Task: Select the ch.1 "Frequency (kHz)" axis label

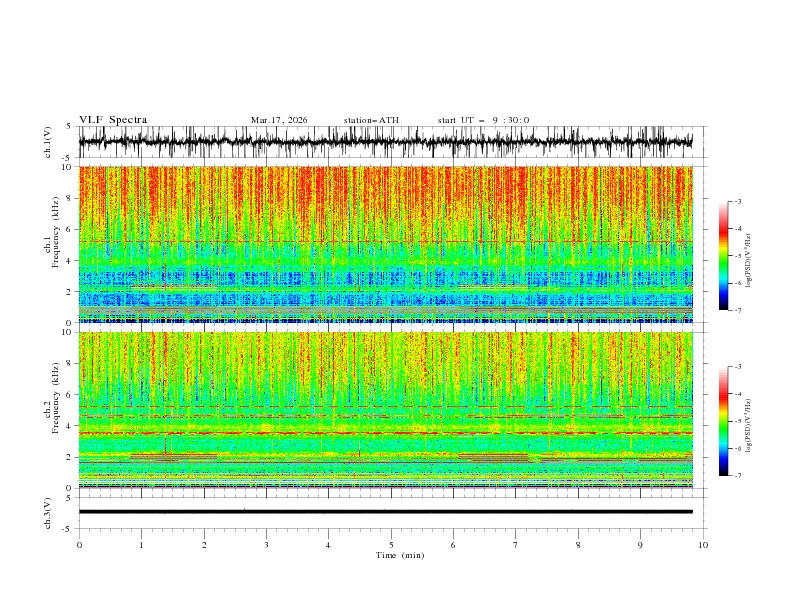Action: 56,232
